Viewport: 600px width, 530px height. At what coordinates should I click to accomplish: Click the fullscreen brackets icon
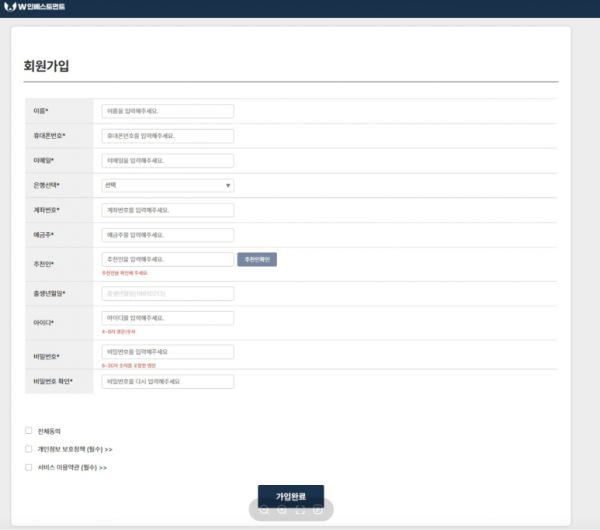tap(300, 510)
